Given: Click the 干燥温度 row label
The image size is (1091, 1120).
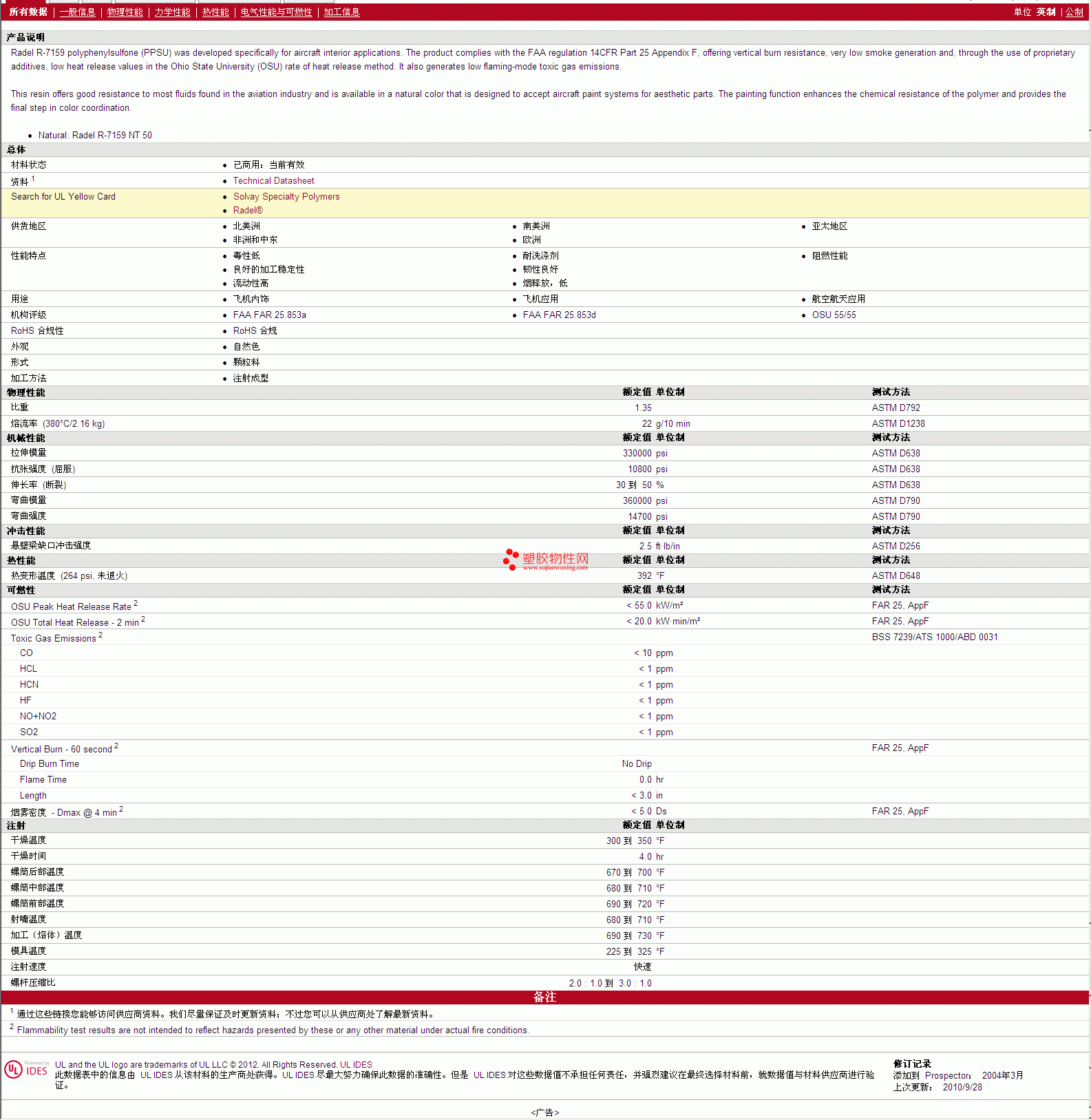Looking at the screenshot, I should click(x=28, y=840).
